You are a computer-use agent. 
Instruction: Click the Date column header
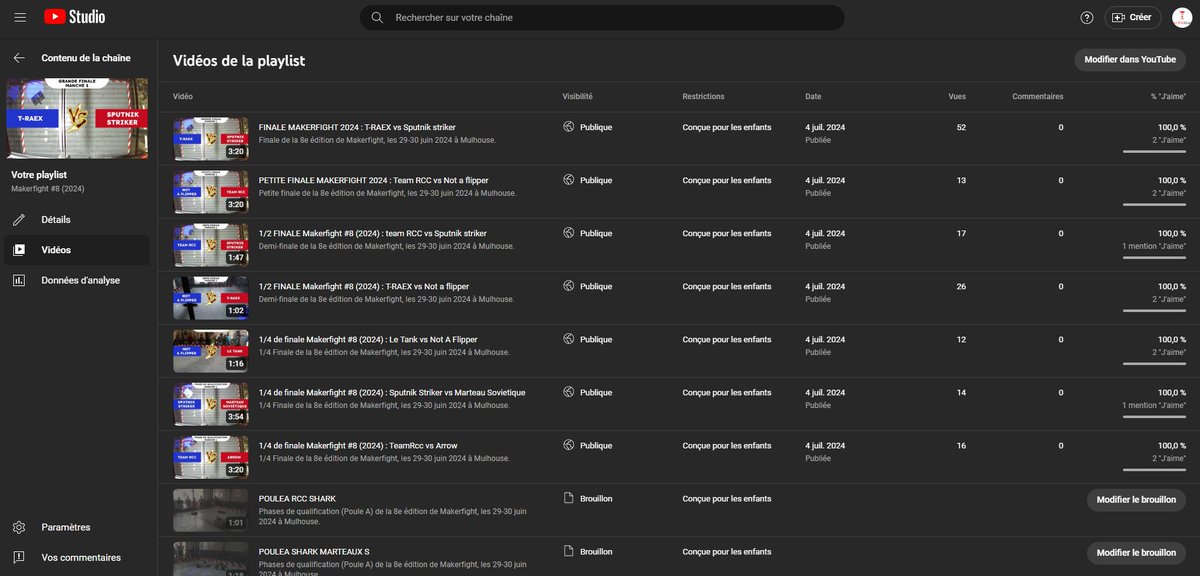813,96
